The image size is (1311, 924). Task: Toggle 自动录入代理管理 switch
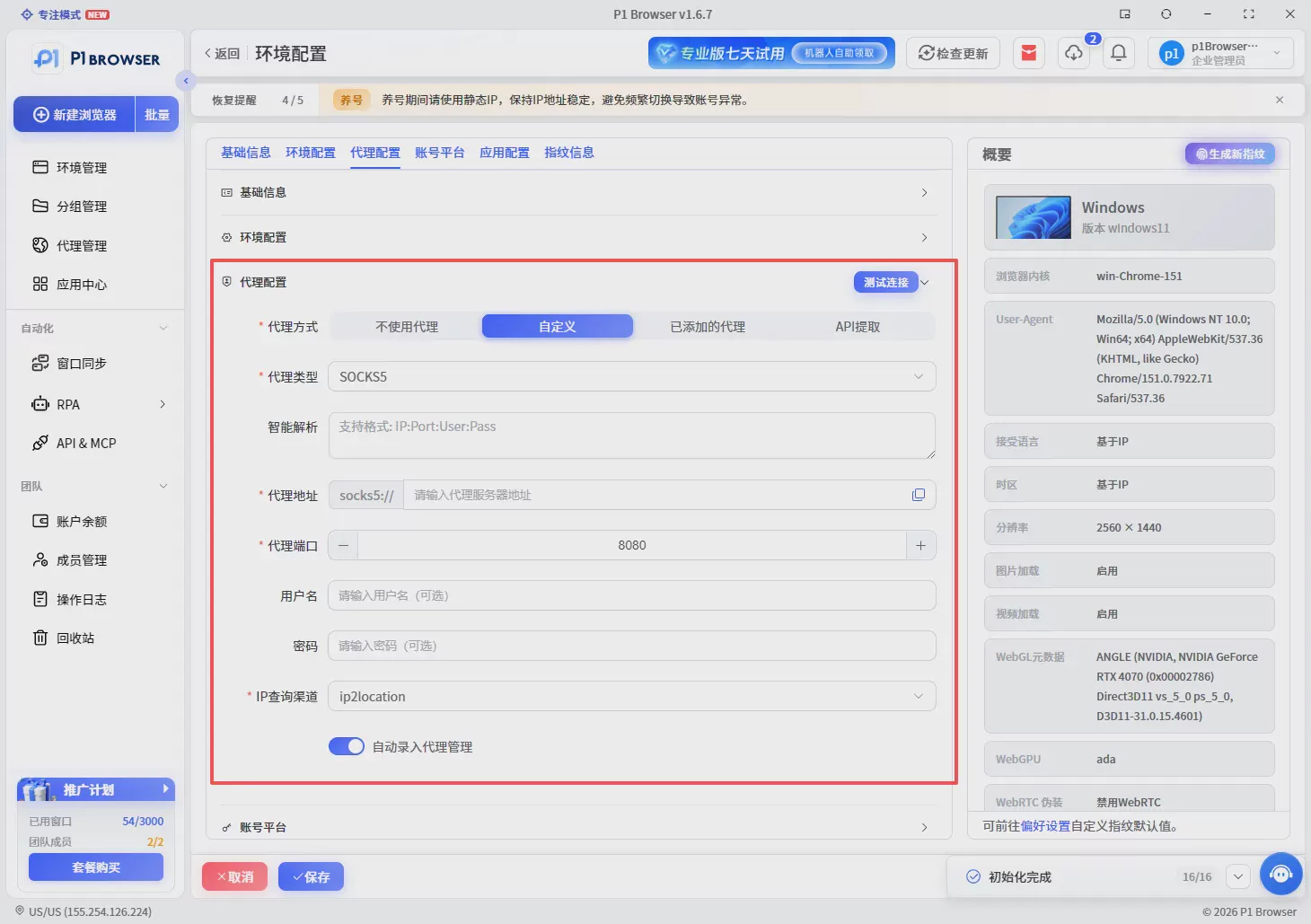(x=347, y=746)
